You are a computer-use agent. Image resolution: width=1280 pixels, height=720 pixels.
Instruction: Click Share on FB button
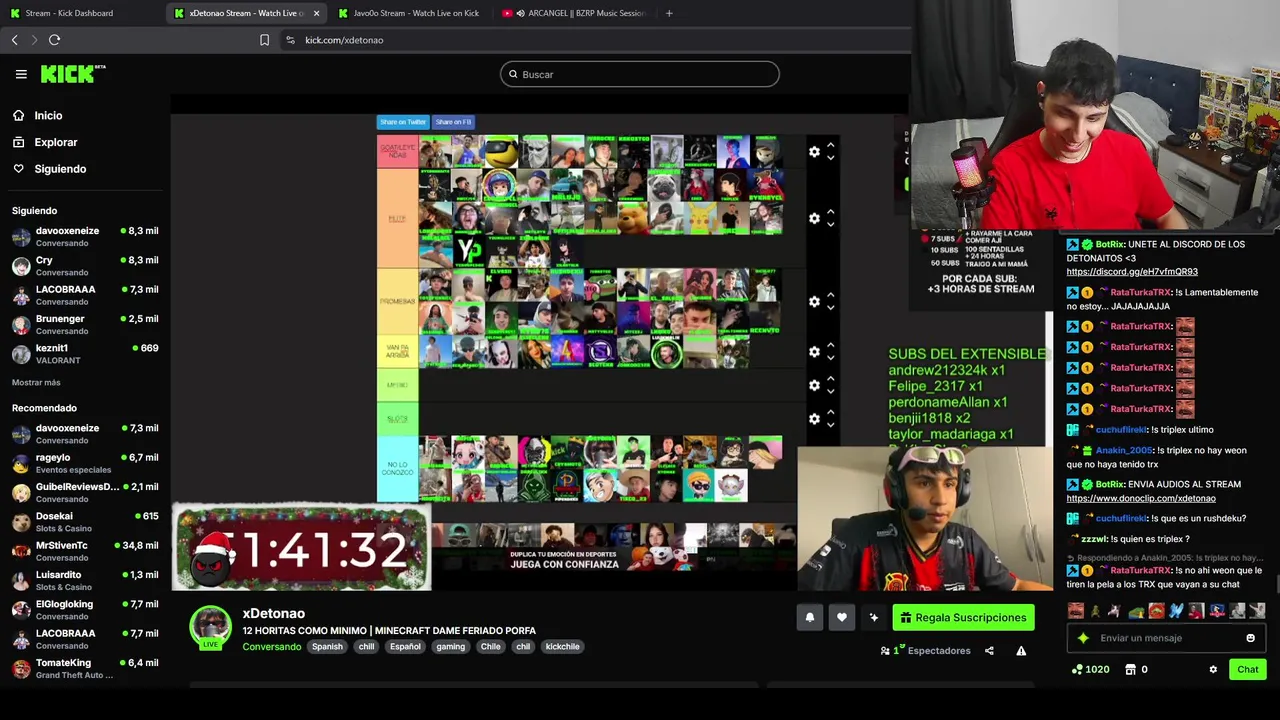point(453,122)
